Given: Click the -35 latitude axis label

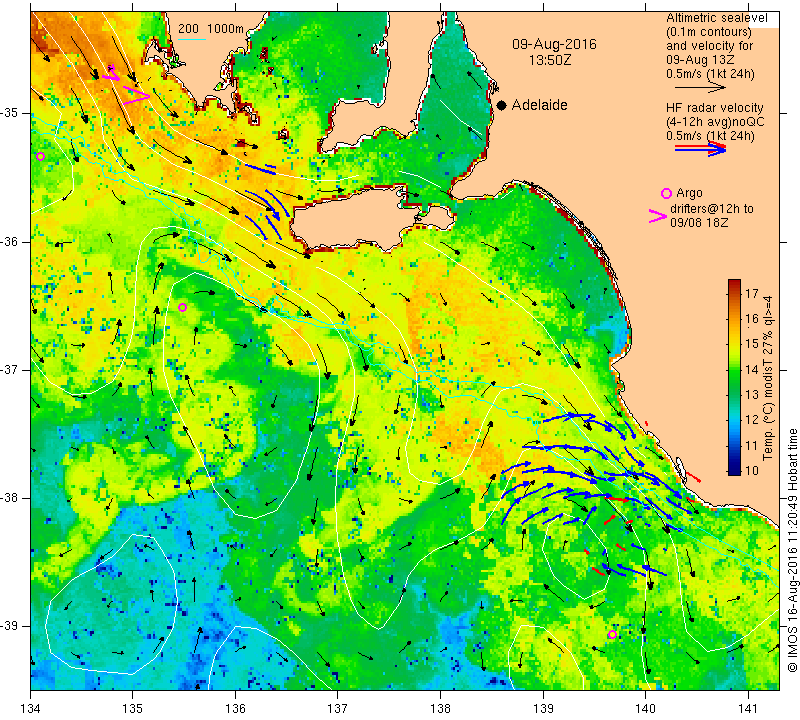Looking at the screenshot, I should pyautogui.click(x=11, y=113).
